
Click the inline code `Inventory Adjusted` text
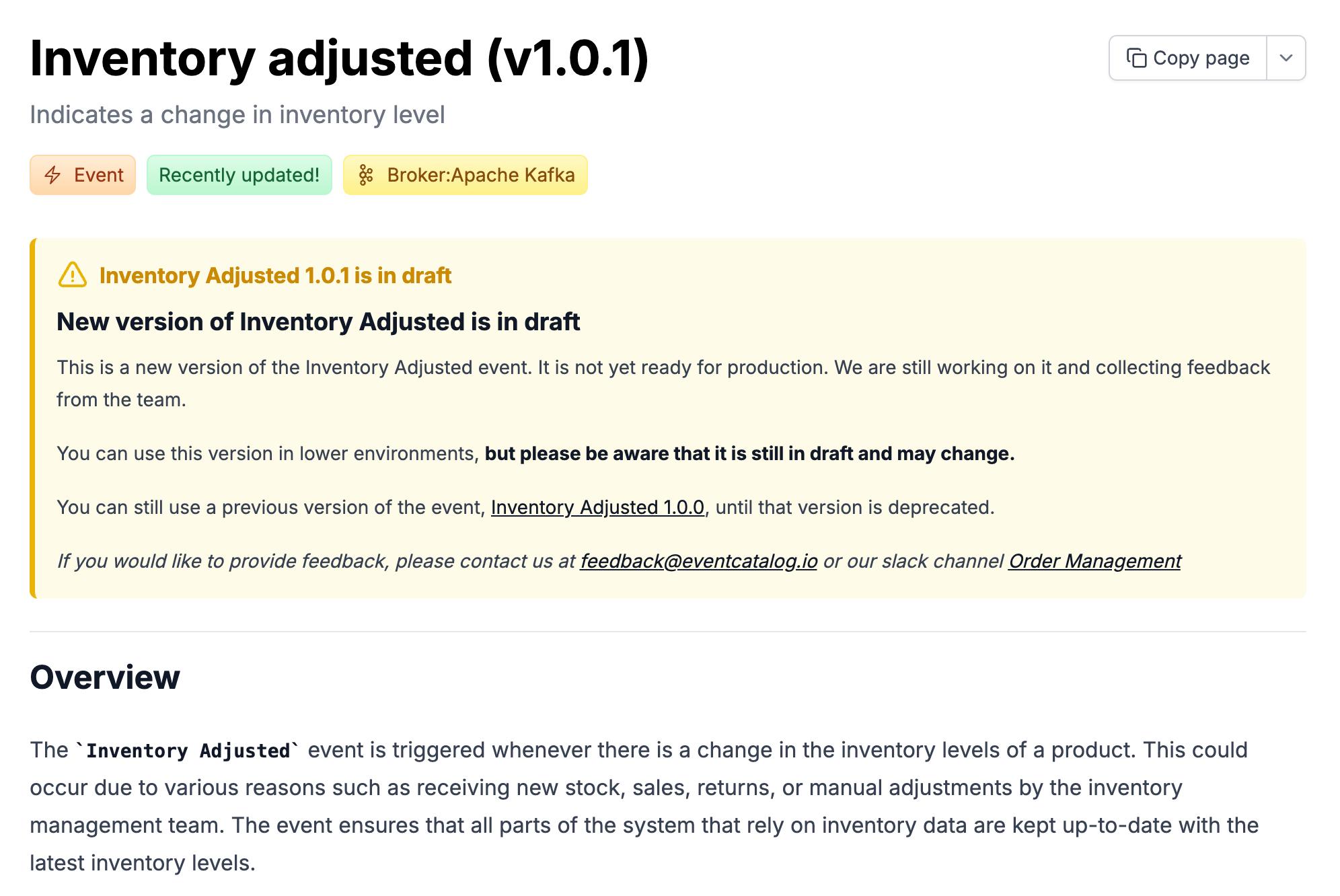click(x=188, y=751)
